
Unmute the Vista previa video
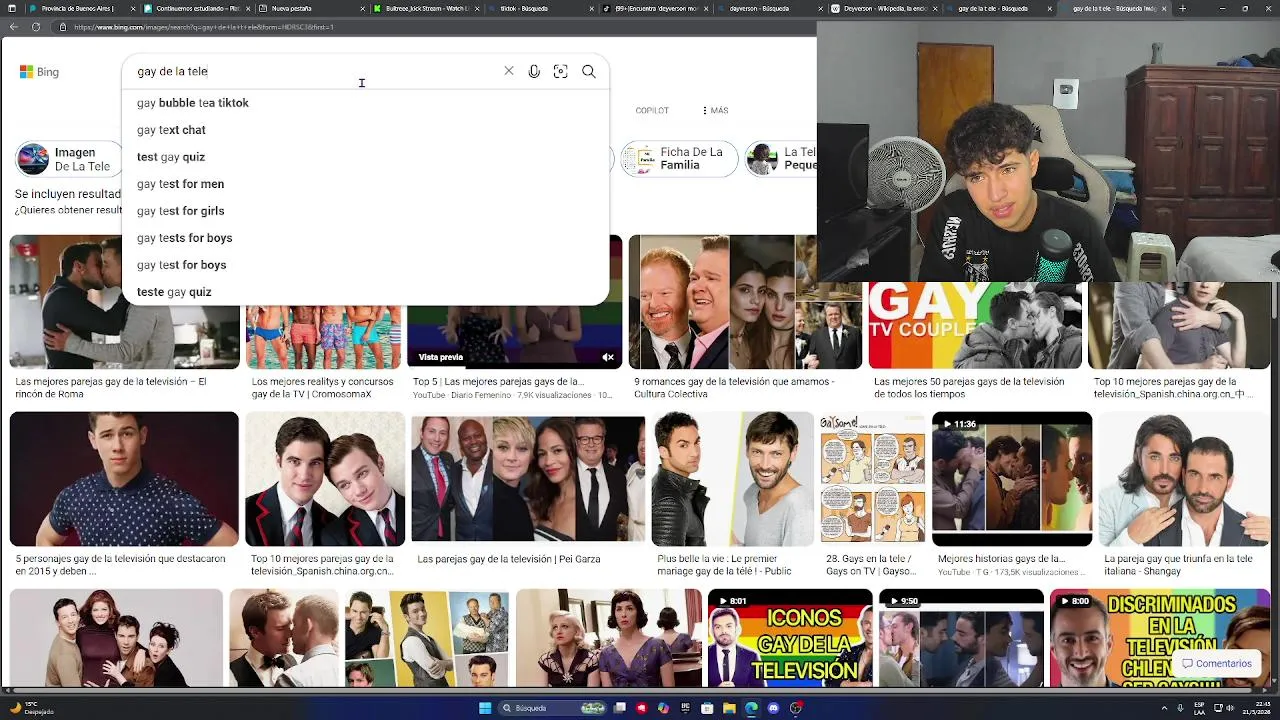607,357
